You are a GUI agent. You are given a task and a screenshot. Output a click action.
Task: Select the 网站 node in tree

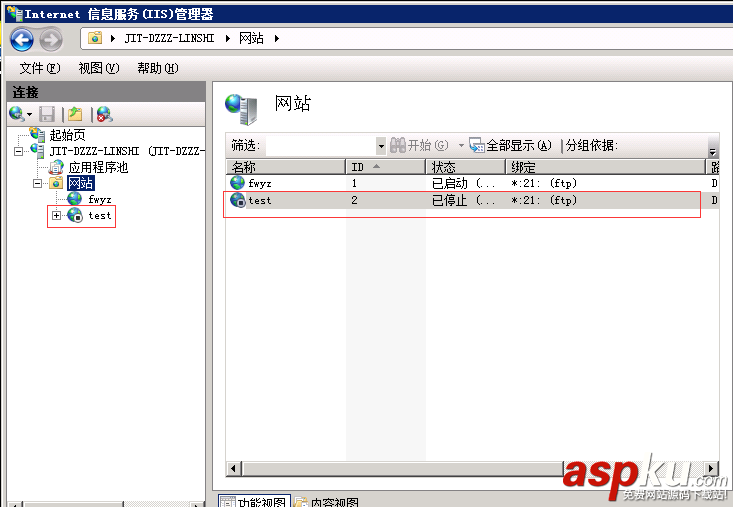click(x=80, y=183)
